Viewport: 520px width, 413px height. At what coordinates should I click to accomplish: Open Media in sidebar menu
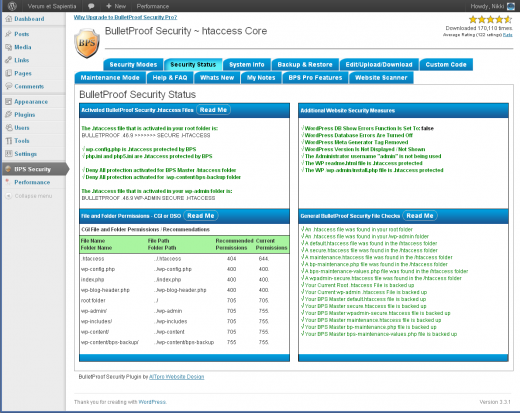click(x=23, y=47)
